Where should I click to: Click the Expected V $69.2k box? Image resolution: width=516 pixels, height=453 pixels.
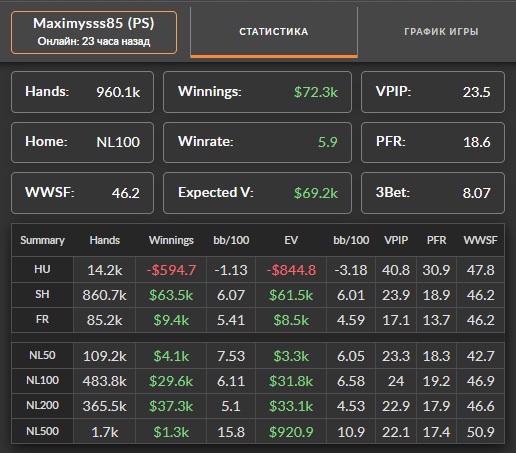[257, 193]
